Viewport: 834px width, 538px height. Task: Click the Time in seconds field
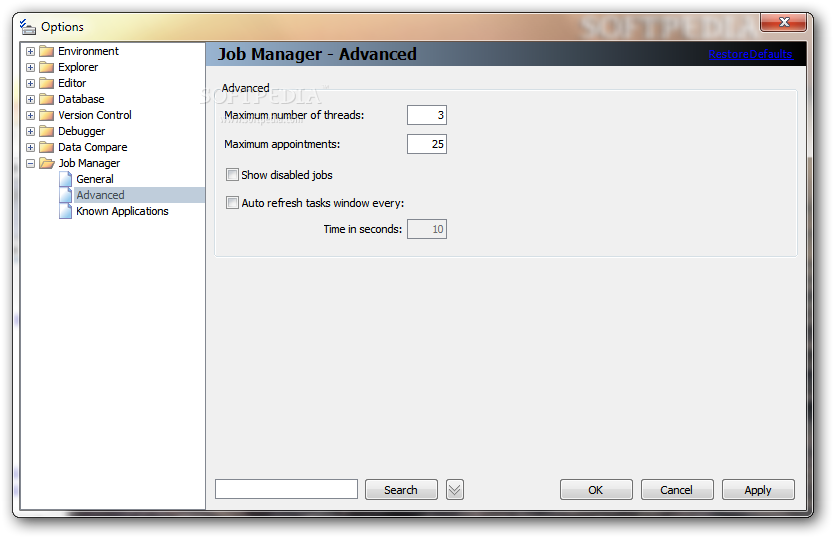(x=427, y=229)
